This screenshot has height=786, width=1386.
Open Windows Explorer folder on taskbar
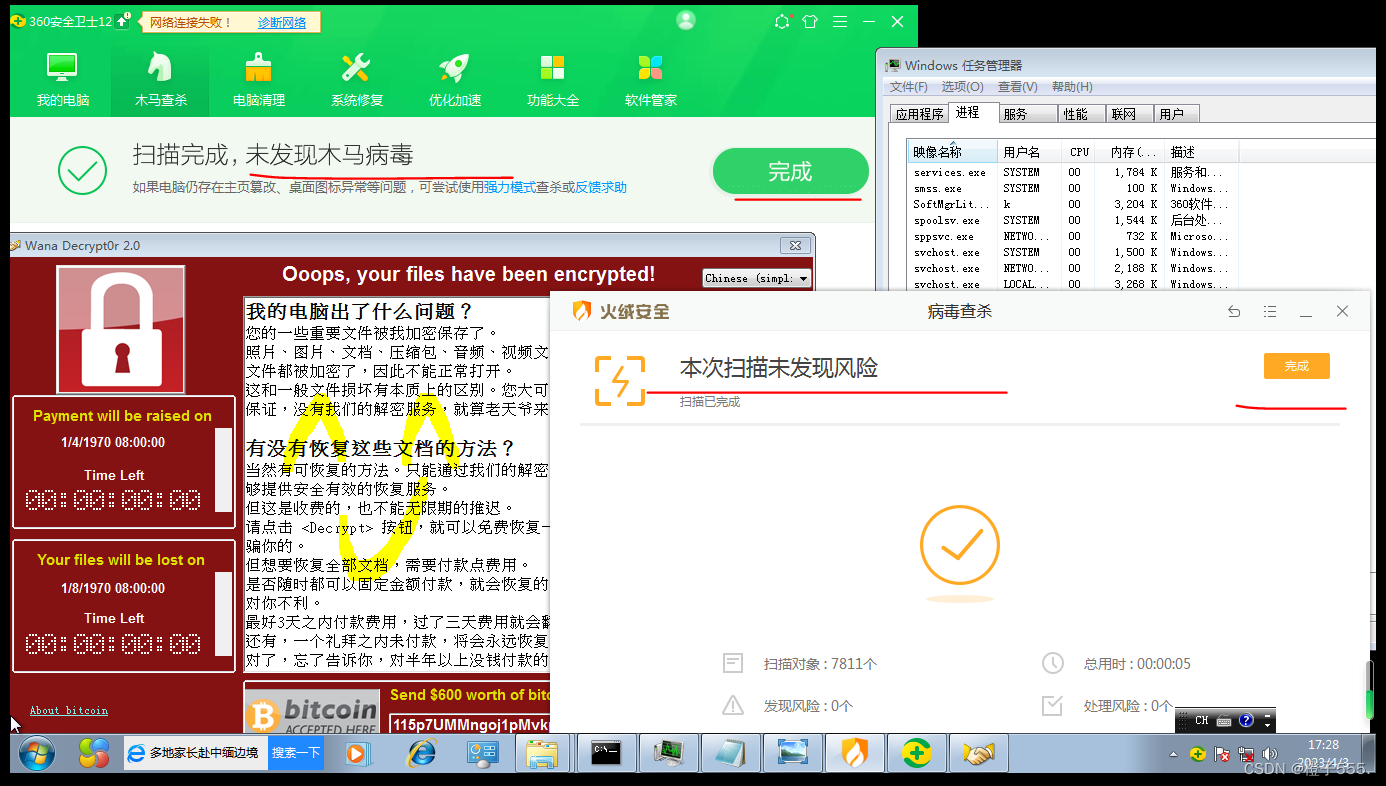pyautogui.click(x=541, y=753)
